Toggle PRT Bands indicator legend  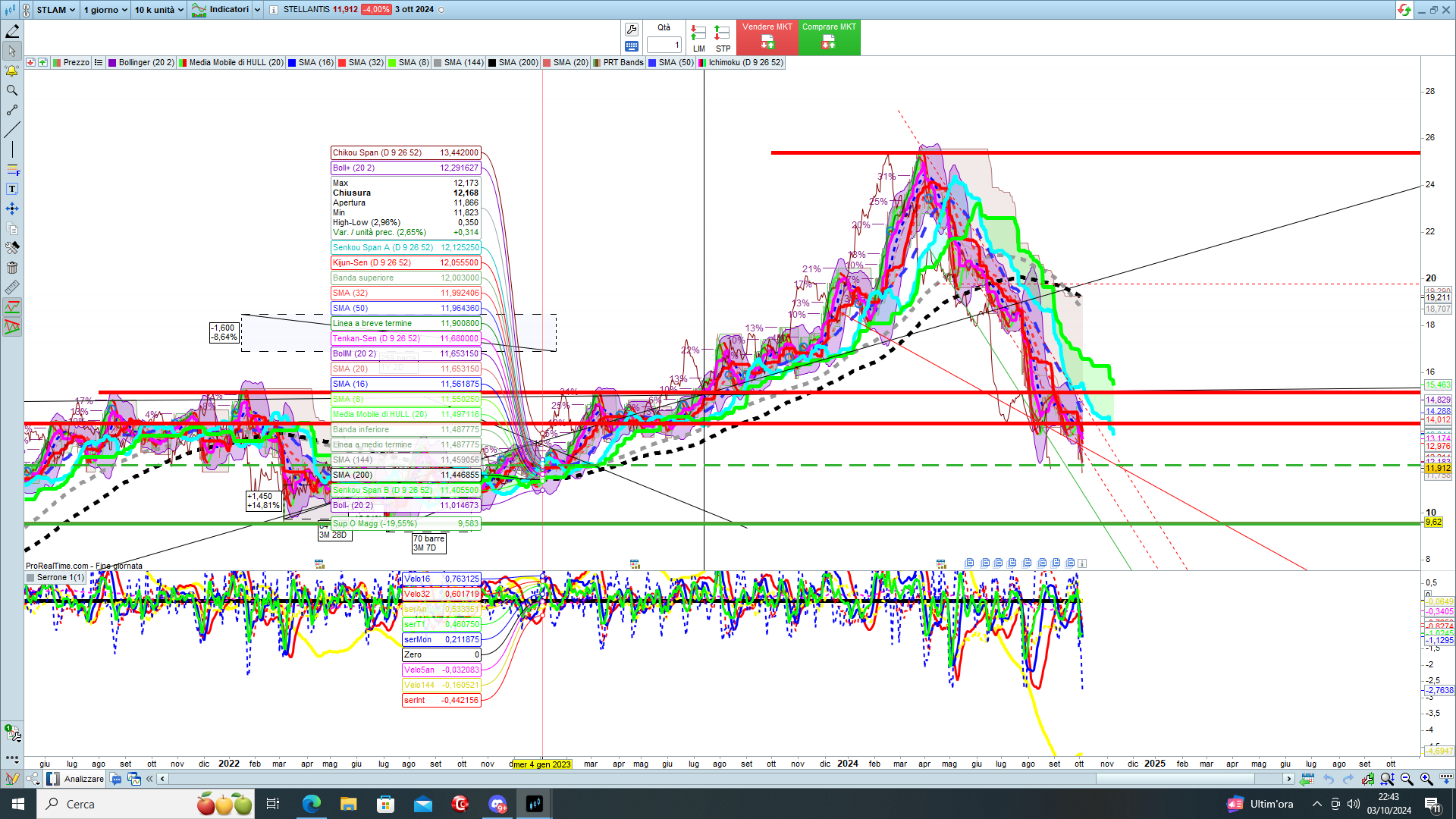click(618, 63)
